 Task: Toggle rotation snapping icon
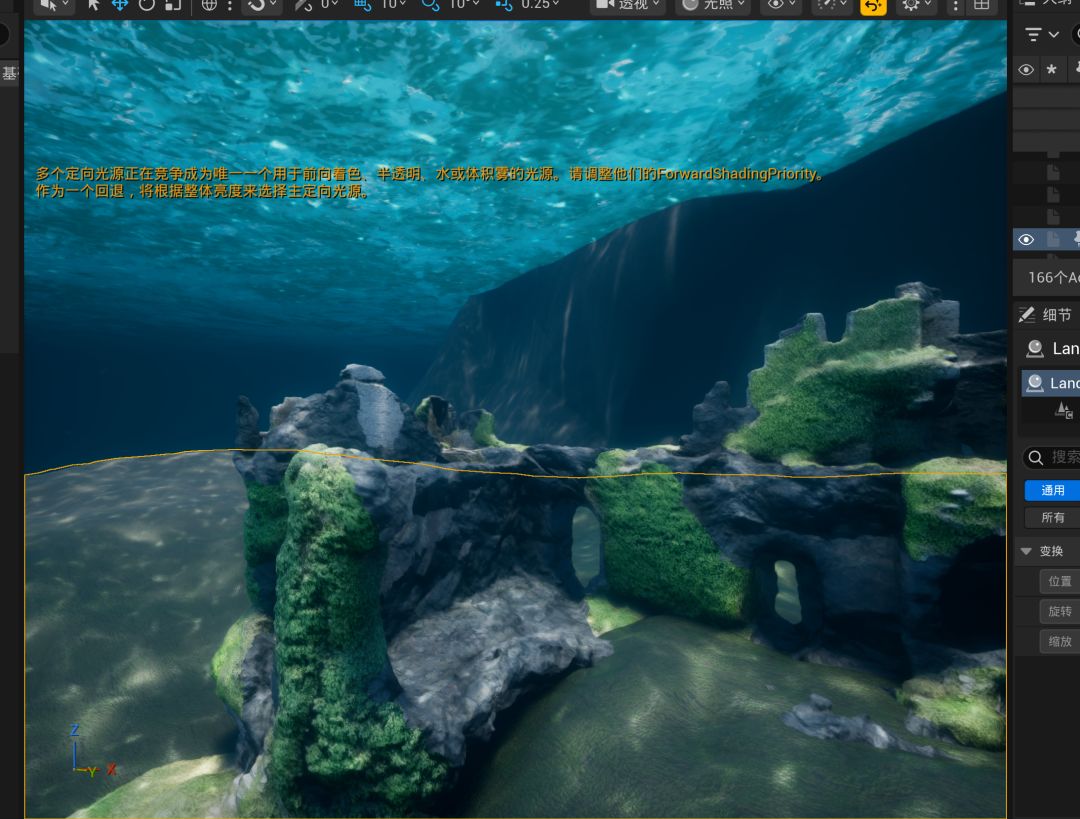click(x=430, y=5)
